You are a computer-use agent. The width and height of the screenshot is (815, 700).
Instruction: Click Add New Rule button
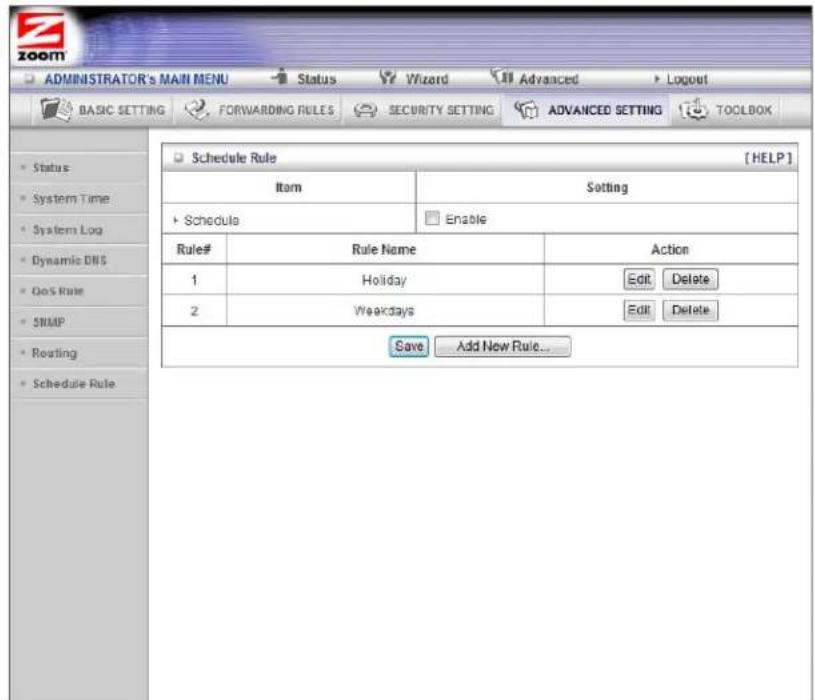[x=503, y=346]
